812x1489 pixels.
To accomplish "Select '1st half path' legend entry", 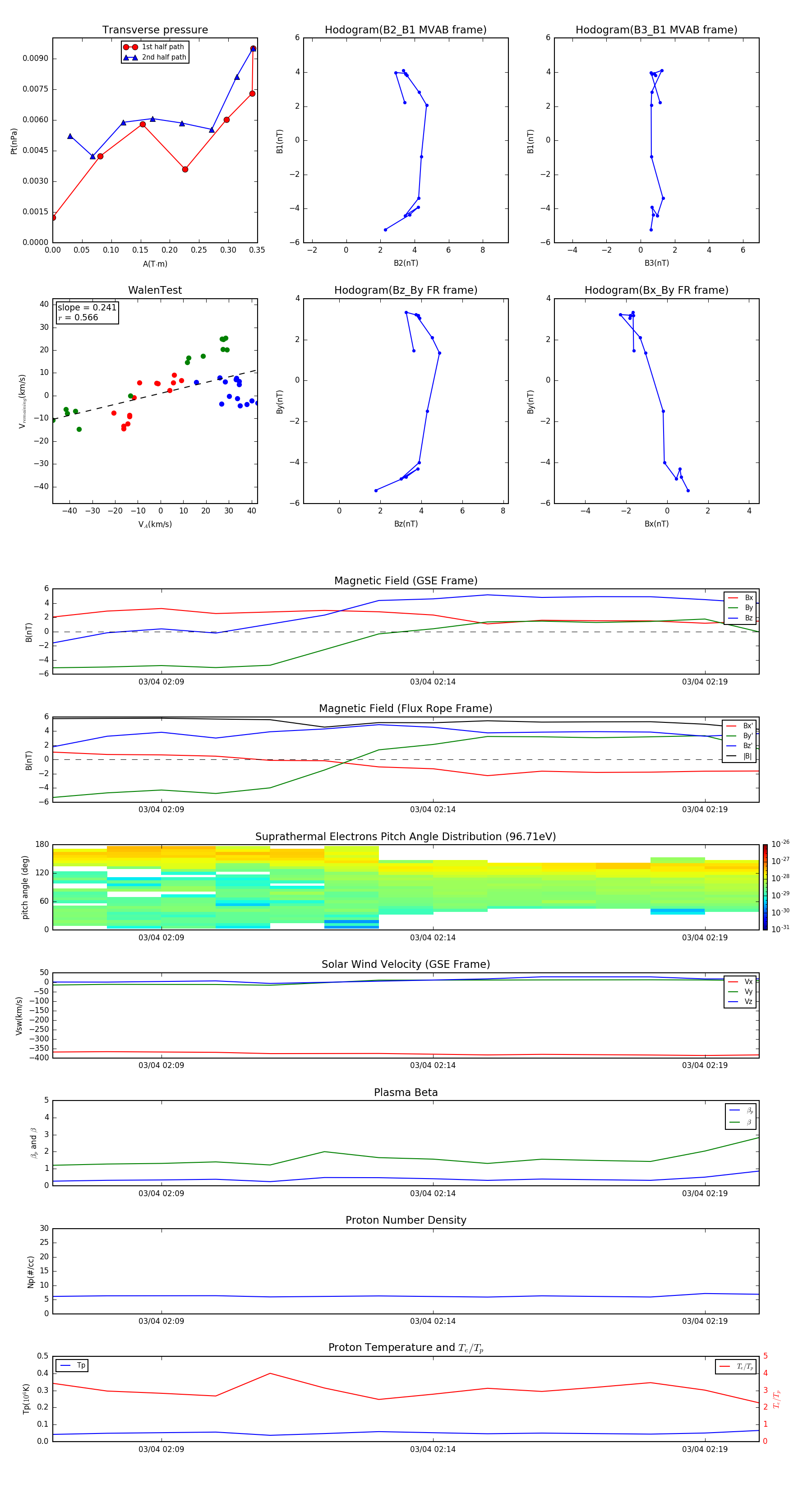I will coord(154,47).
